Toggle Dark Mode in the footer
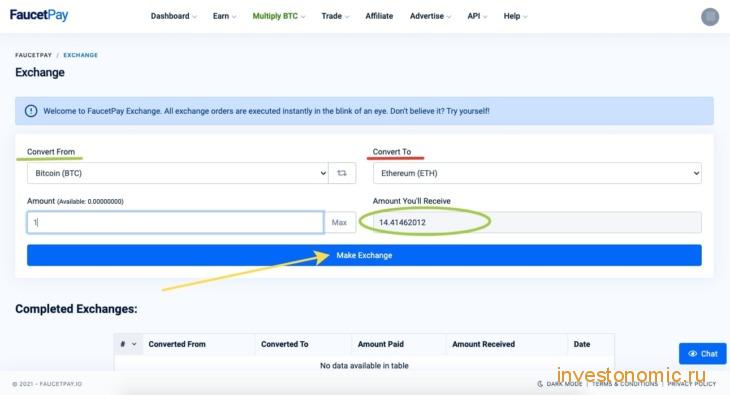The width and height of the screenshot is (730, 395). (560, 384)
